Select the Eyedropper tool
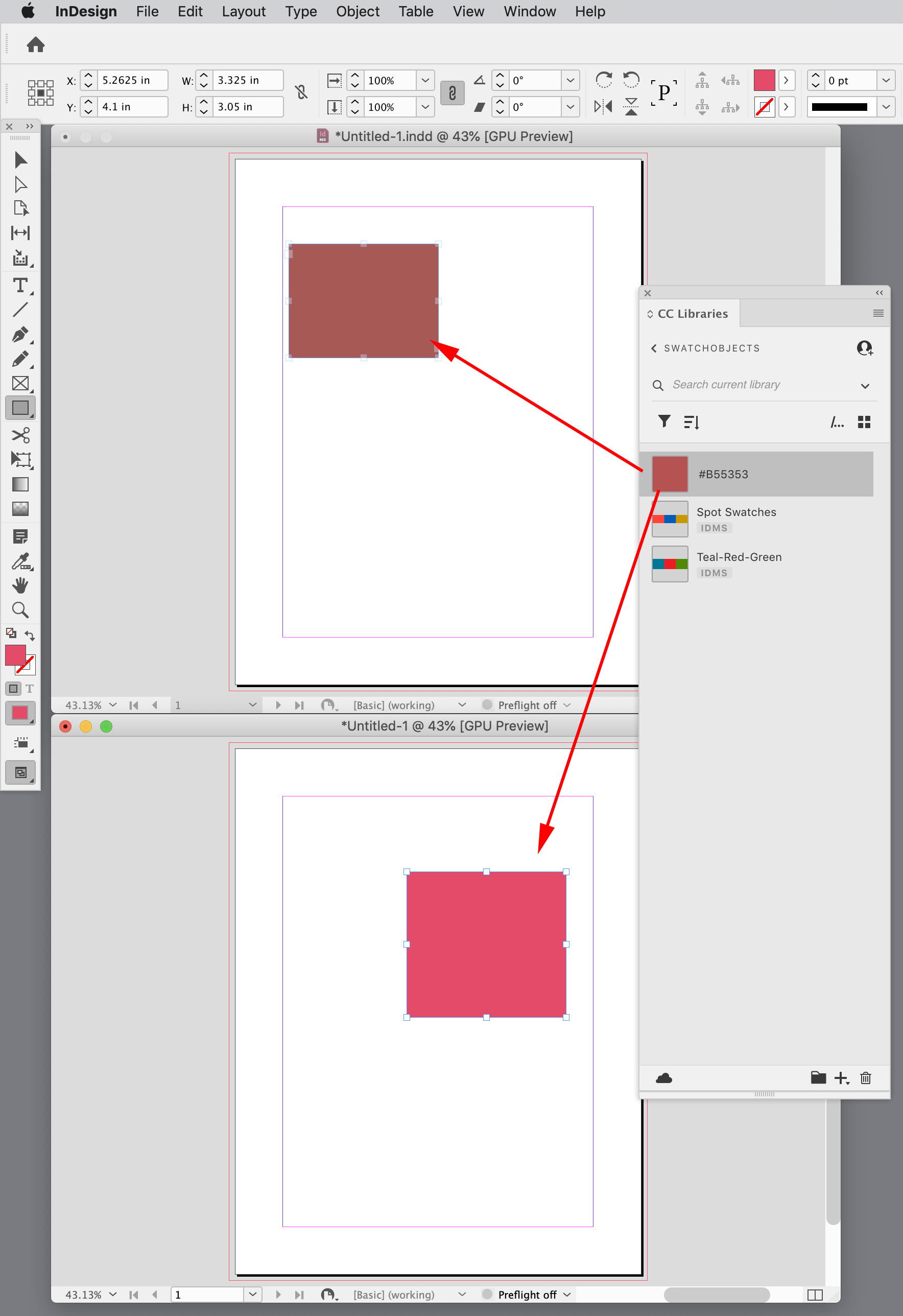 [x=20, y=562]
